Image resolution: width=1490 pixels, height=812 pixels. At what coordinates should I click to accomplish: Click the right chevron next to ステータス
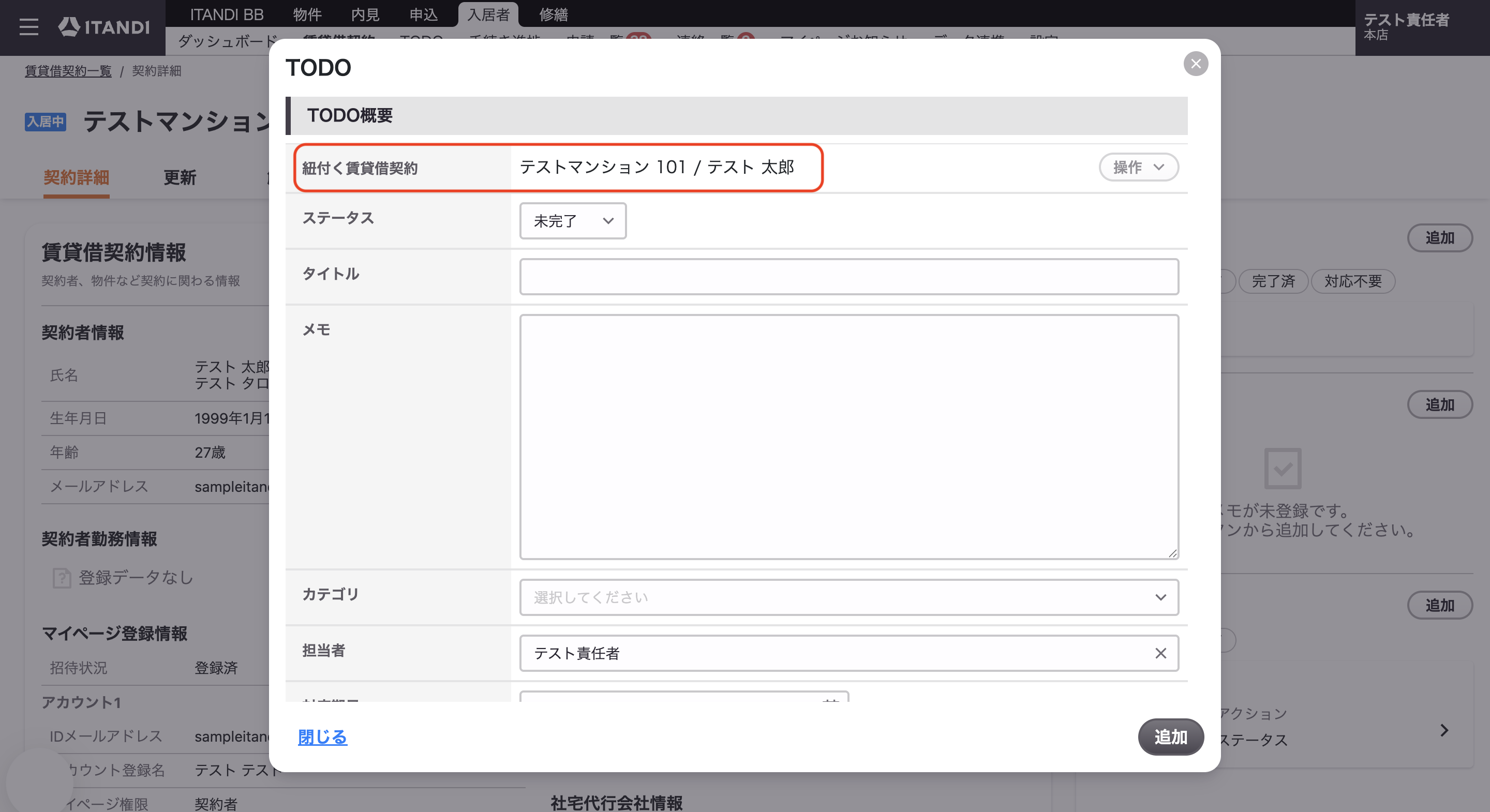pyautogui.click(x=1444, y=730)
